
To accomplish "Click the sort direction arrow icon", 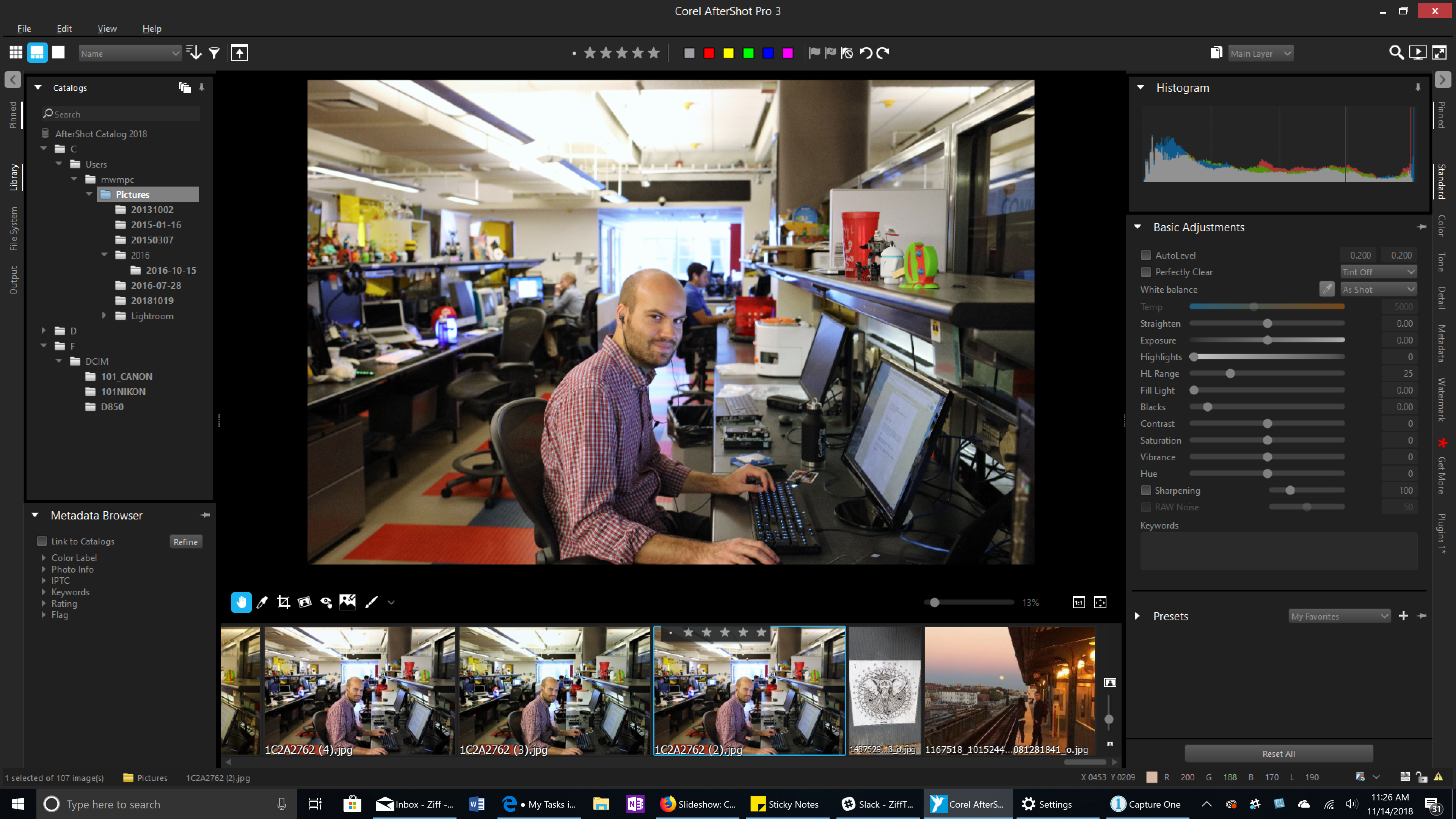I will tap(194, 53).
